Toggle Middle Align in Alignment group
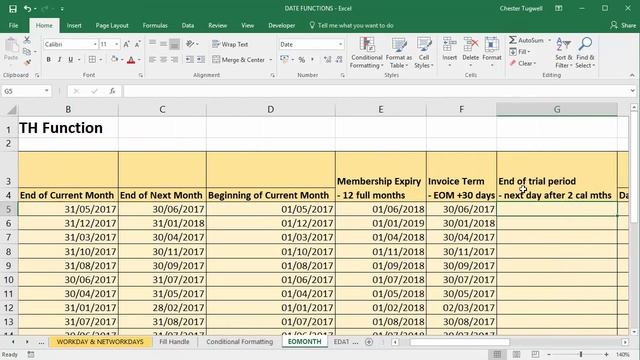The height and width of the screenshot is (360, 640). tap(163, 44)
